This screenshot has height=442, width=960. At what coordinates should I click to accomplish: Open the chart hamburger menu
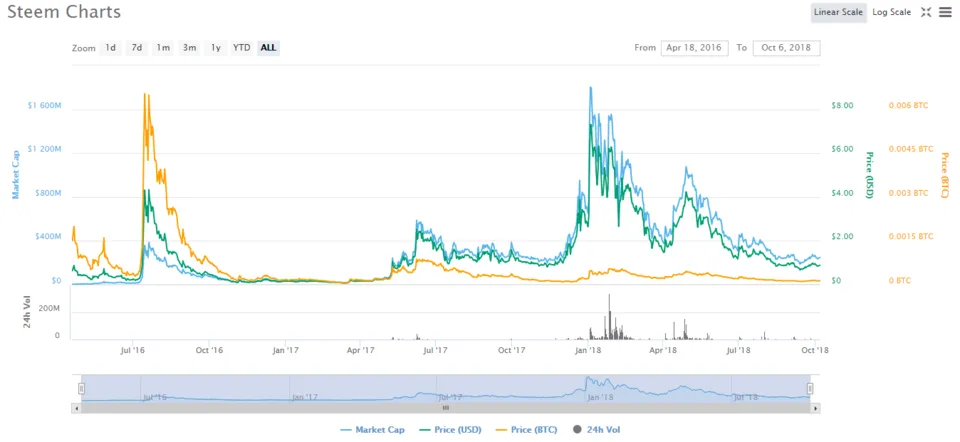coord(945,12)
